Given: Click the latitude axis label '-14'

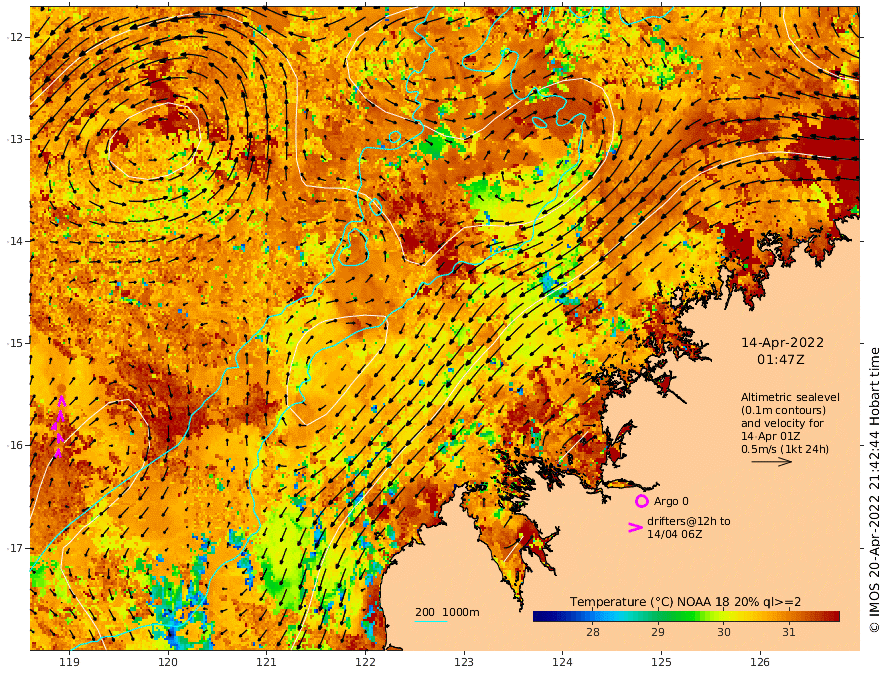Looking at the screenshot, I should click(x=14, y=241).
